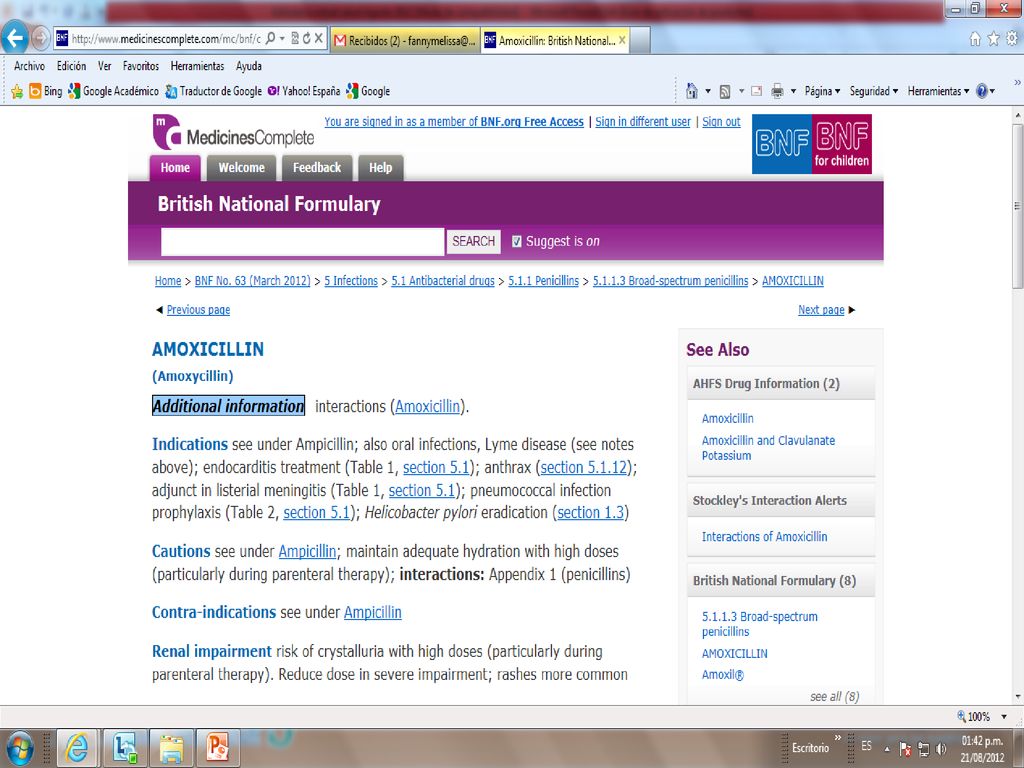
Task: Open Google Académico favorite
Action: tap(114, 91)
